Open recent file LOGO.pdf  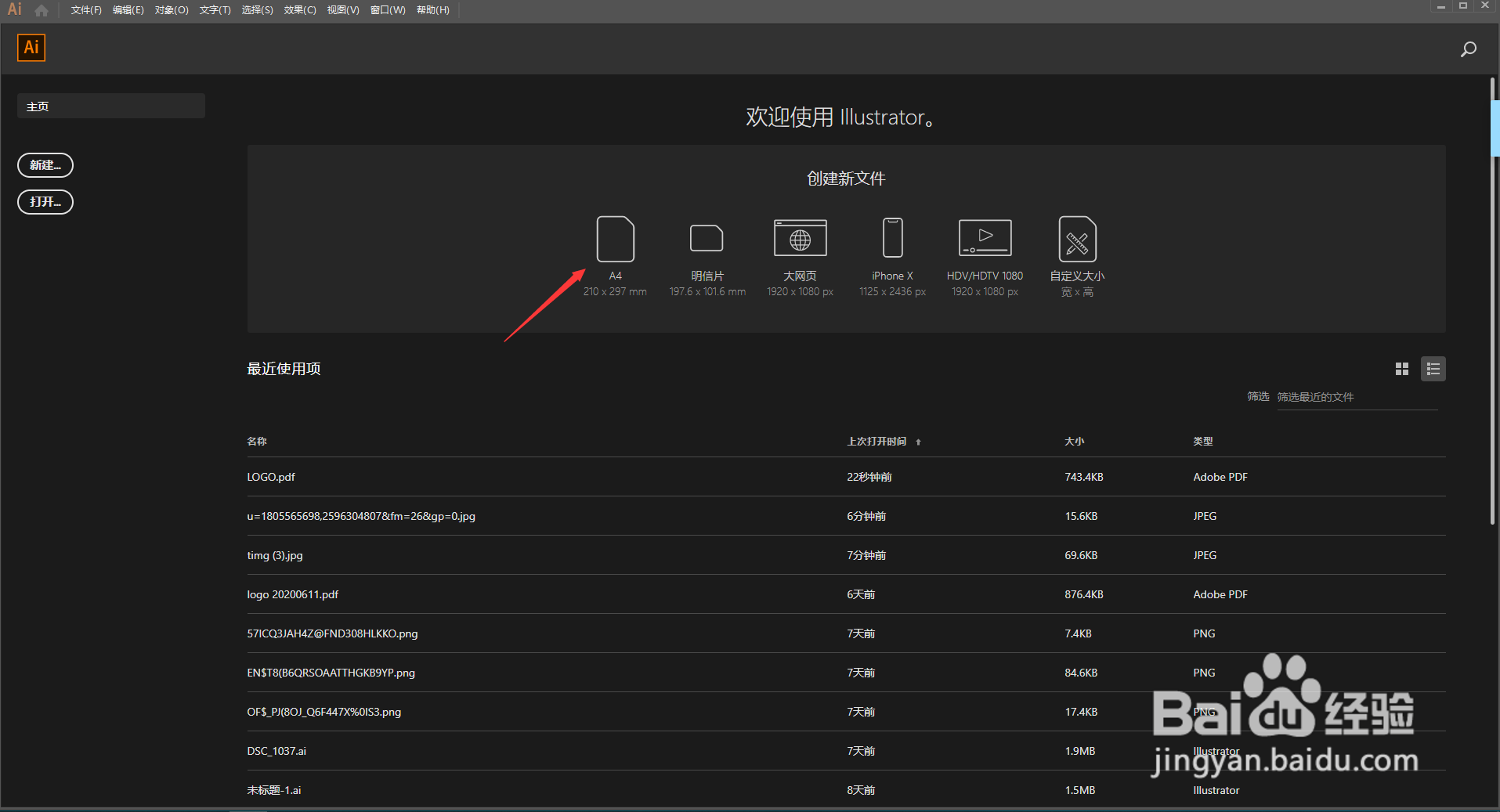271,477
